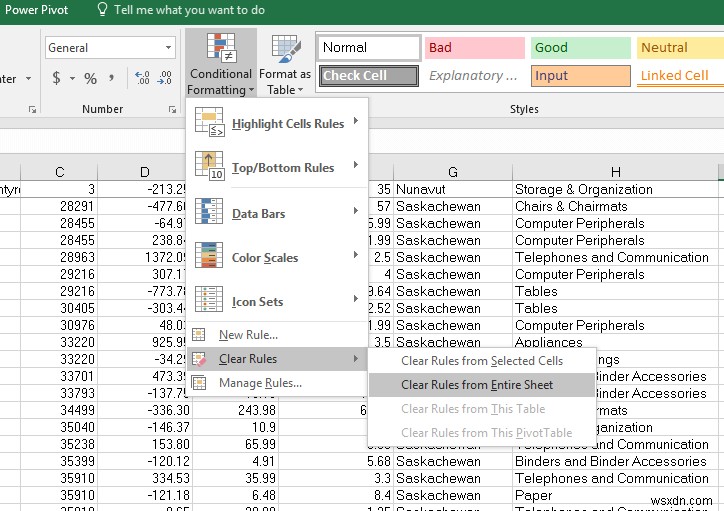Apply the Linked Cell style

(x=680, y=76)
